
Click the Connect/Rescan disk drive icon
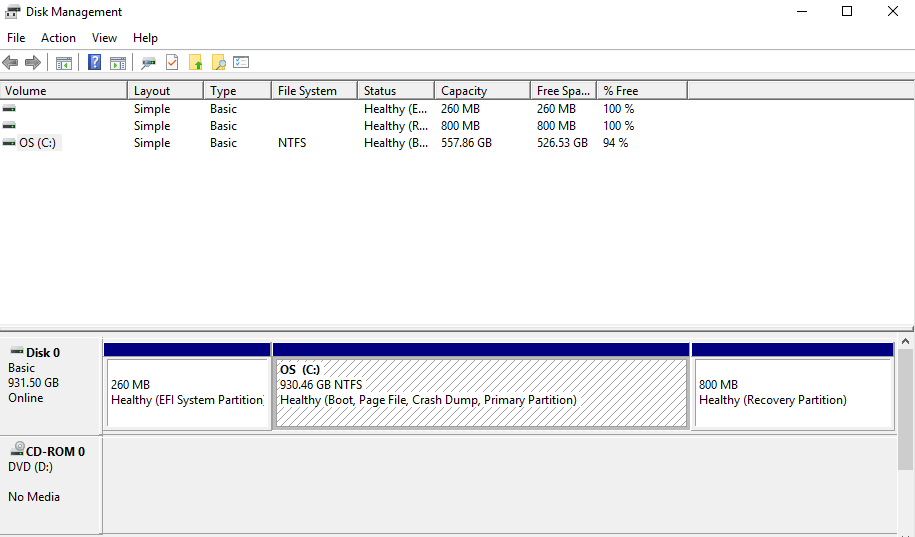148,62
